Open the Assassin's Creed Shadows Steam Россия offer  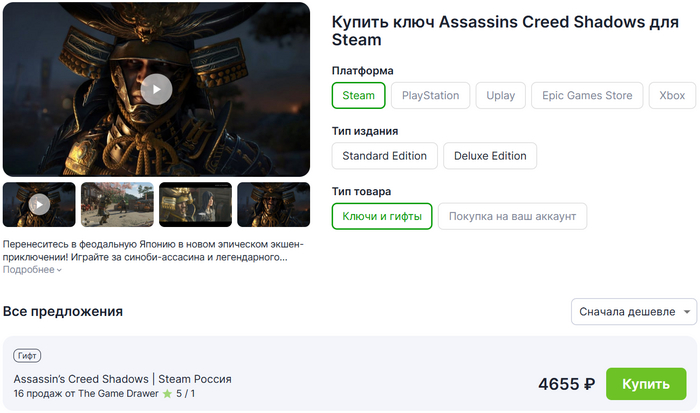pos(123,379)
